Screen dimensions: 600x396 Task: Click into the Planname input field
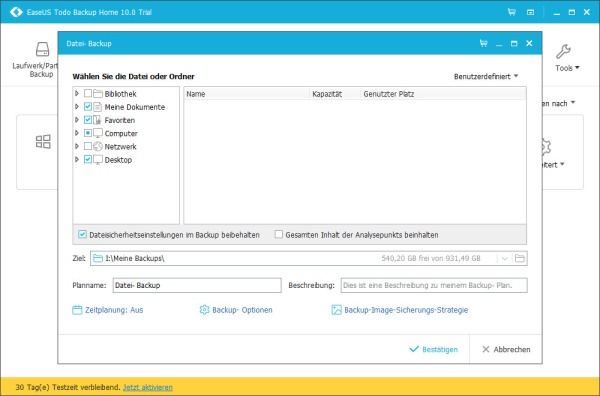click(x=197, y=285)
